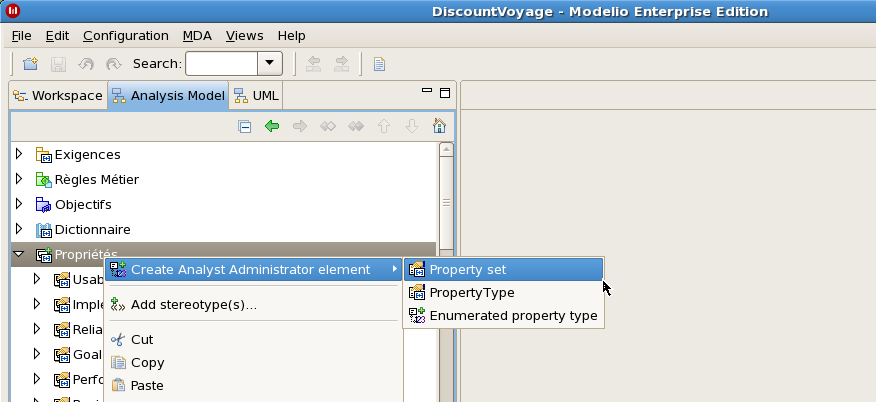Image resolution: width=876 pixels, height=402 pixels.
Task: Click the tree scrollbar up arrow
Action: 446,150
